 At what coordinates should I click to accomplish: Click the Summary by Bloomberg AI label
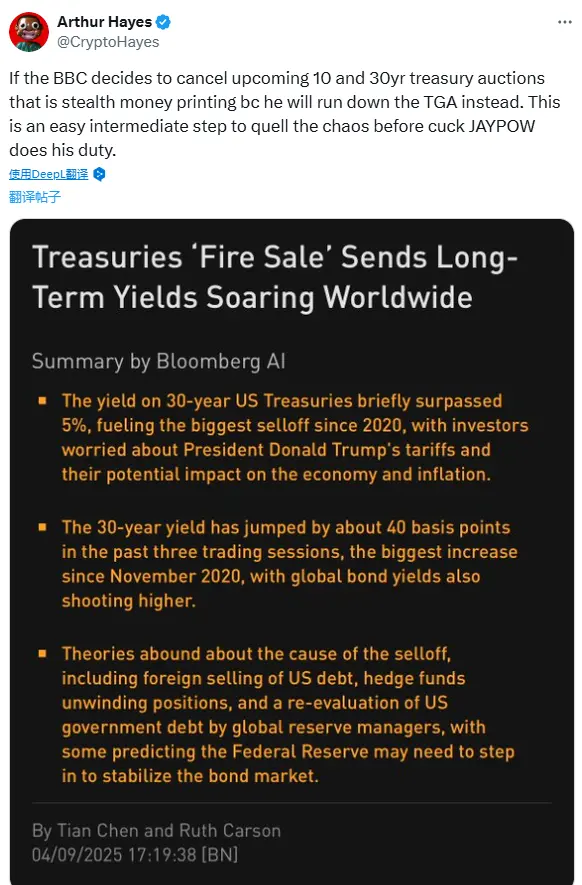159,361
